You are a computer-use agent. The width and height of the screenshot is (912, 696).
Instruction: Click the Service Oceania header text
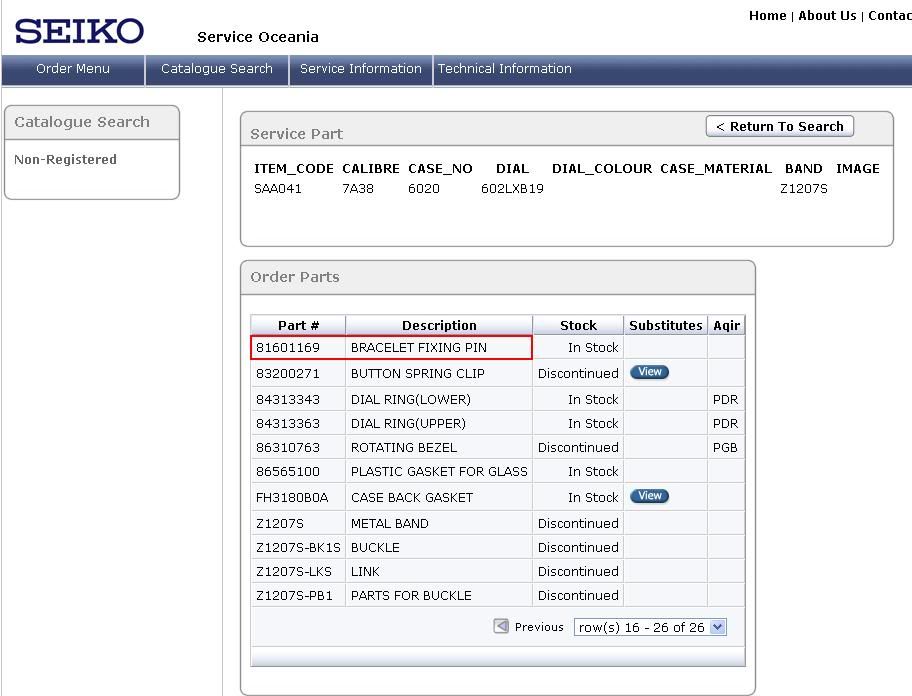pyautogui.click(x=258, y=37)
